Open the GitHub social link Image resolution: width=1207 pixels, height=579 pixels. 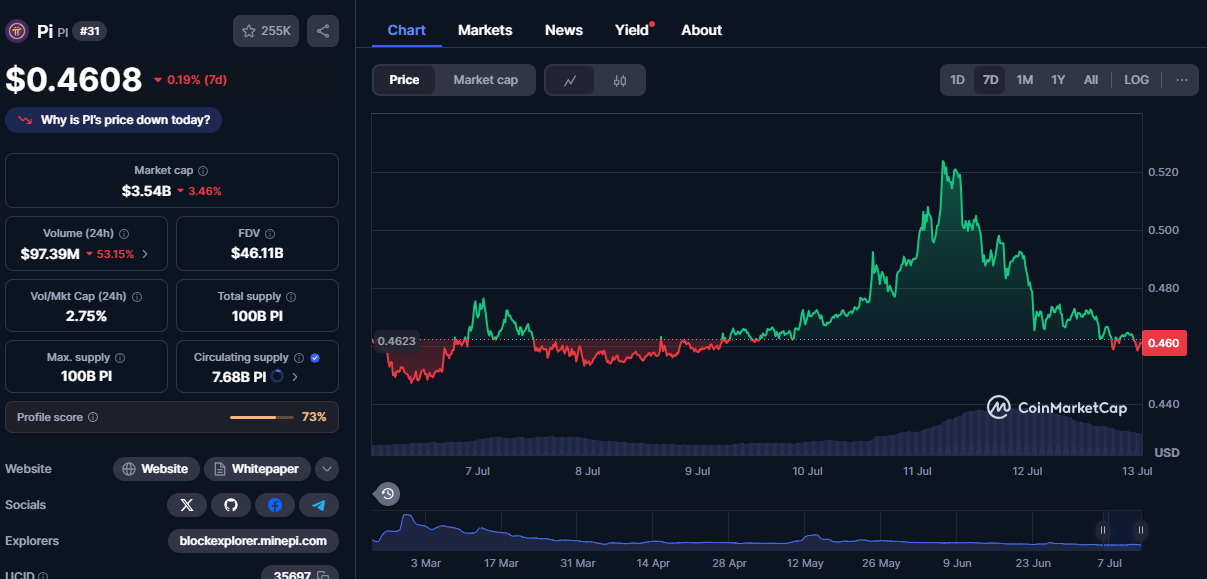231,505
